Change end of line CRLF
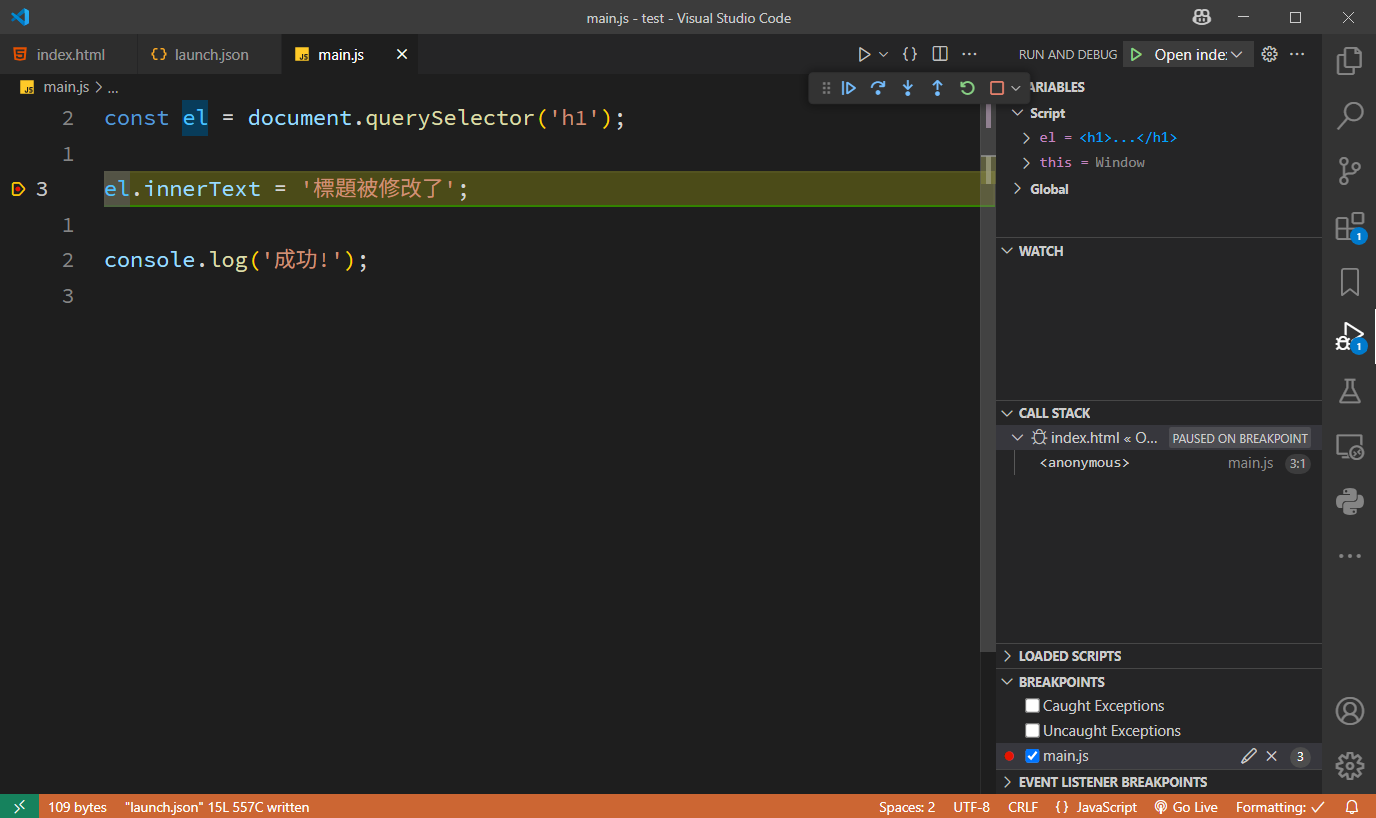The height and width of the screenshot is (818, 1376). coord(1023,807)
